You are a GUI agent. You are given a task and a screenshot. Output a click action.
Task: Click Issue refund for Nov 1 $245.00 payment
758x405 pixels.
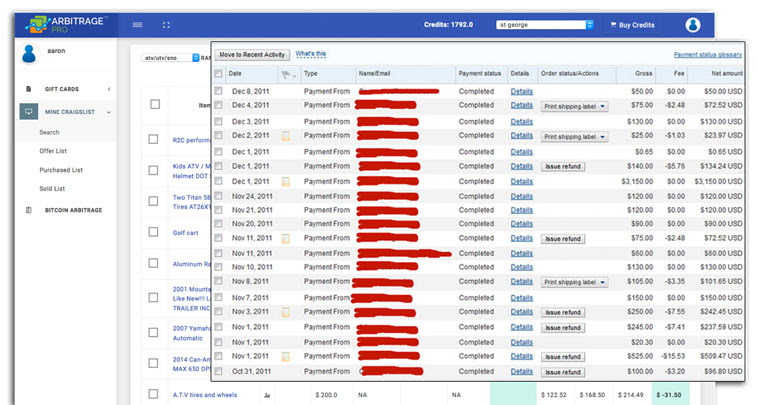563,328
